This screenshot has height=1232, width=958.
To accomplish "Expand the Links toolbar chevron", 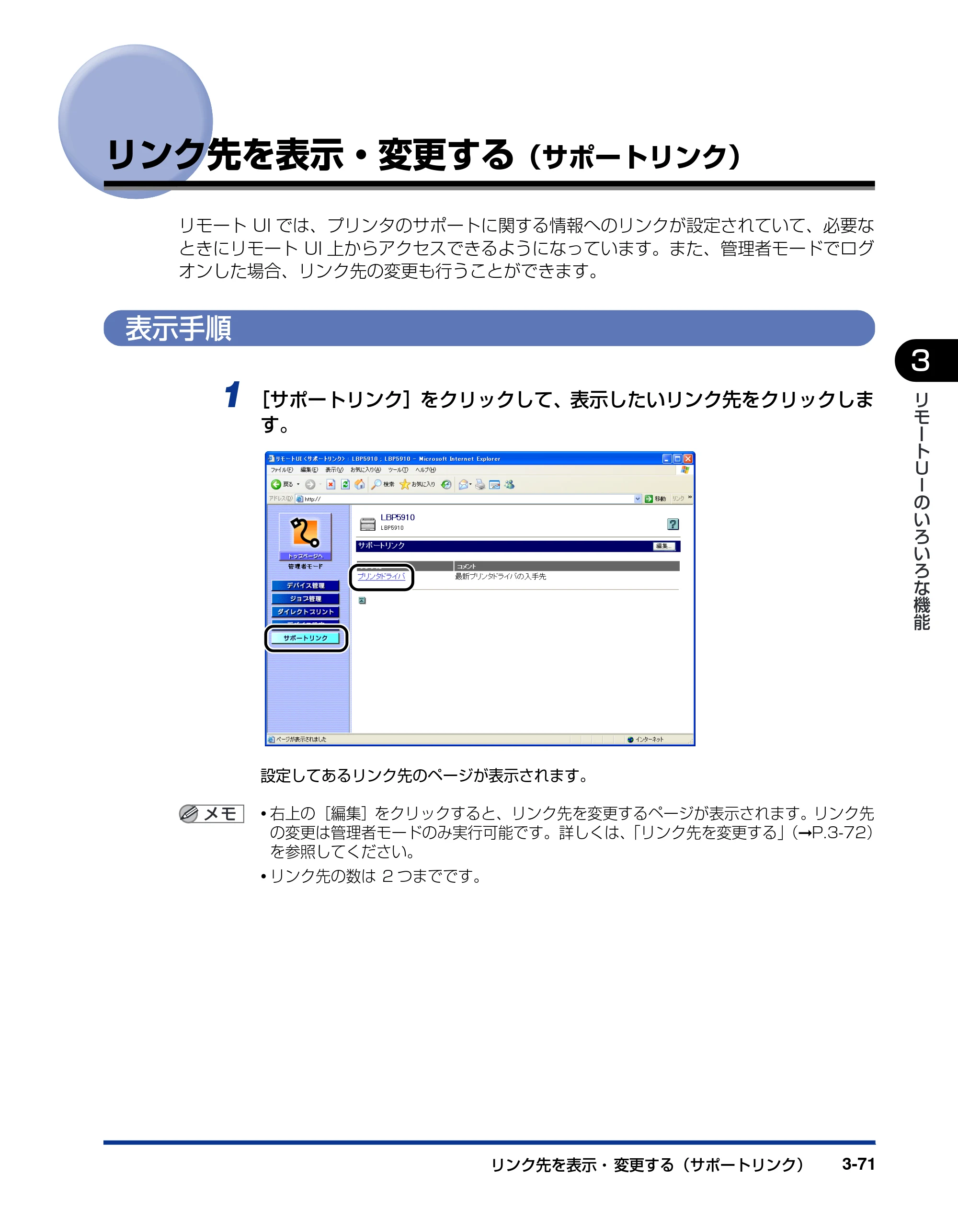I will 689,498.
